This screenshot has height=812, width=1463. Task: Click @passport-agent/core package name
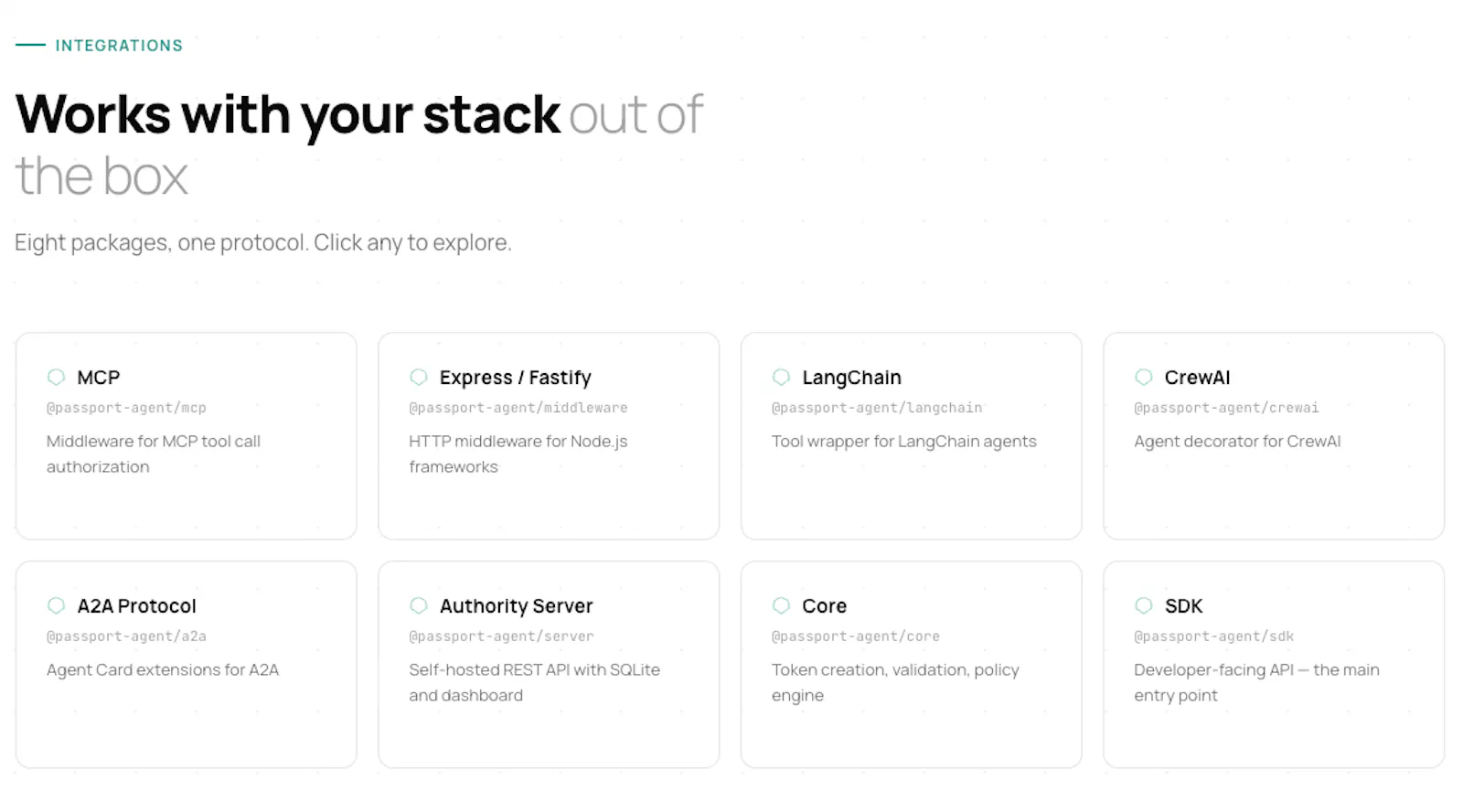click(x=856, y=636)
